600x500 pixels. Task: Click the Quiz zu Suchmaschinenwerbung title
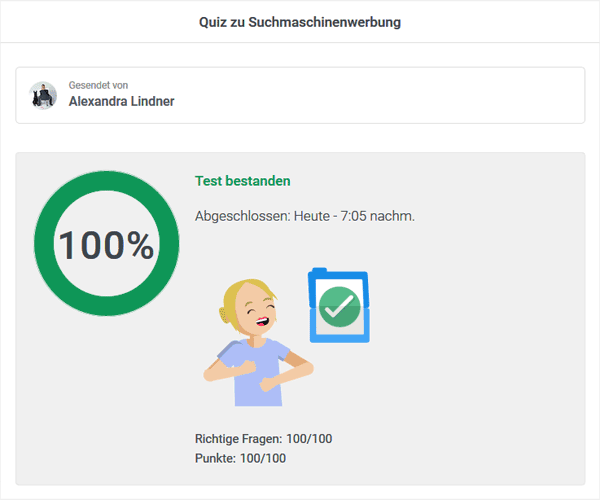point(300,22)
